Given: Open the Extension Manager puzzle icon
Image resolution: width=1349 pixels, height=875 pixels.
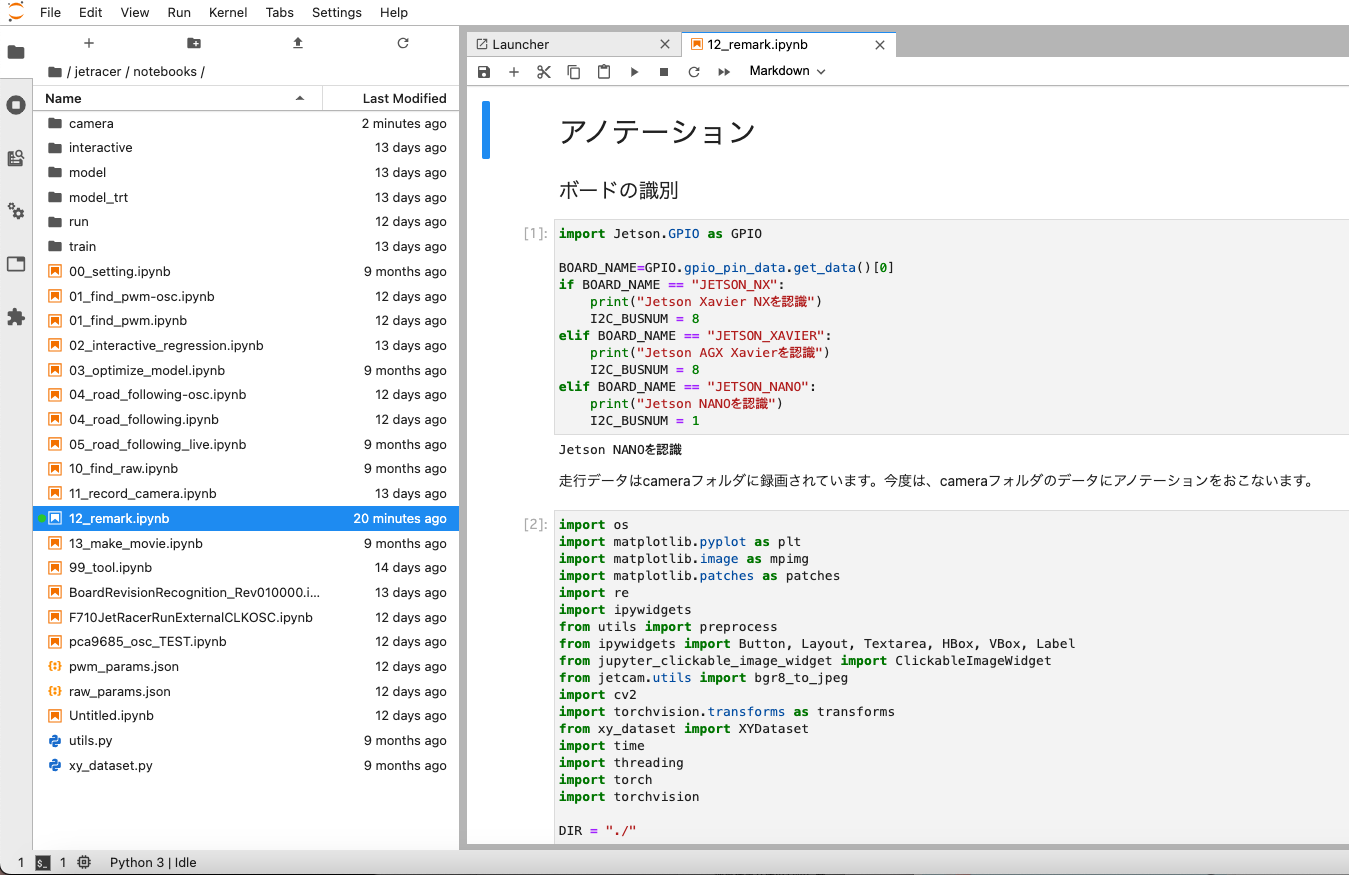Looking at the screenshot, I should pos(16,317).
